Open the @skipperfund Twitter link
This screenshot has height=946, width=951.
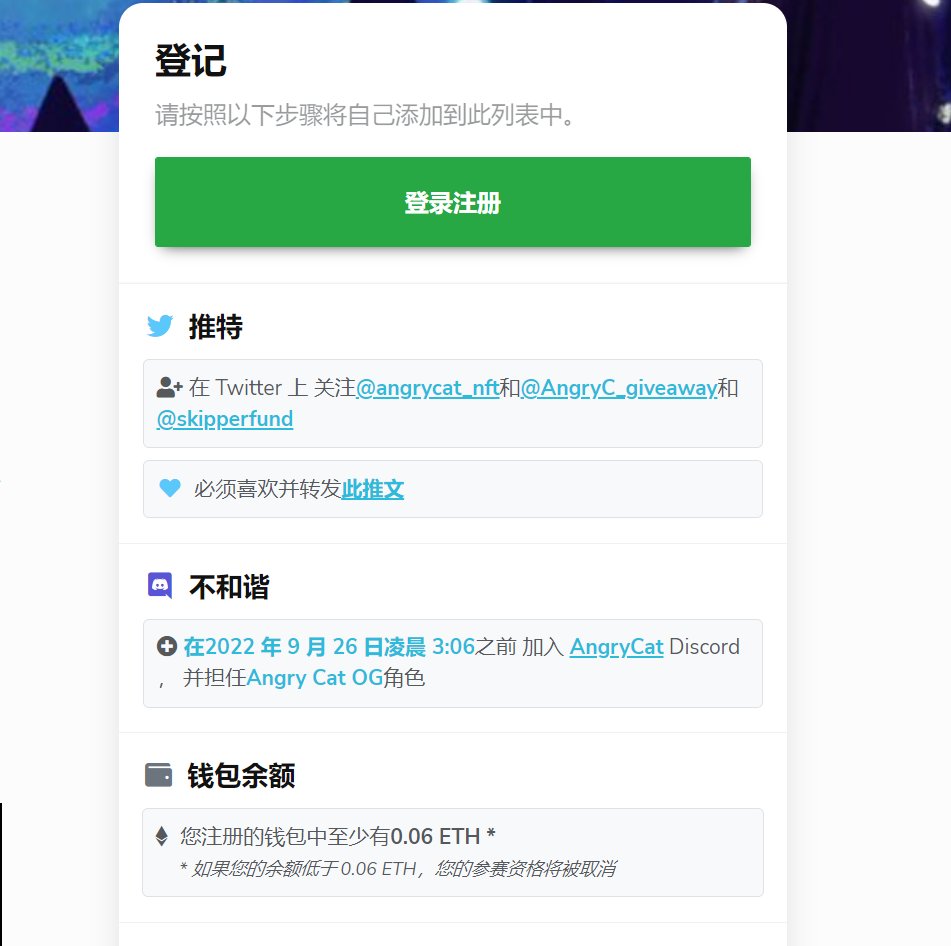(225, 419)
